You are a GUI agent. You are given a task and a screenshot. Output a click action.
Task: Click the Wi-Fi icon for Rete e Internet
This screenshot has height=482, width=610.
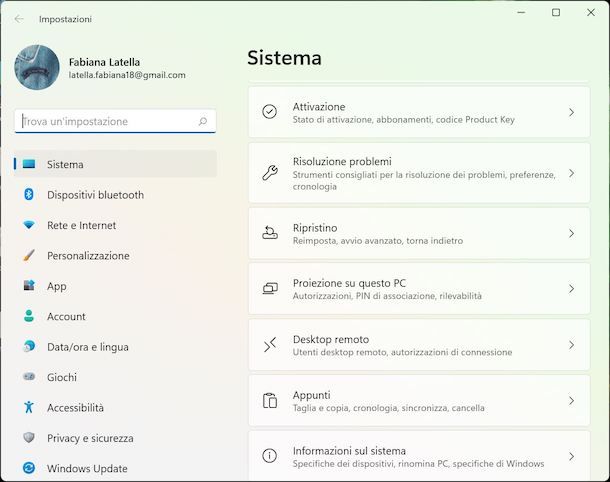(x=29, y=224)
